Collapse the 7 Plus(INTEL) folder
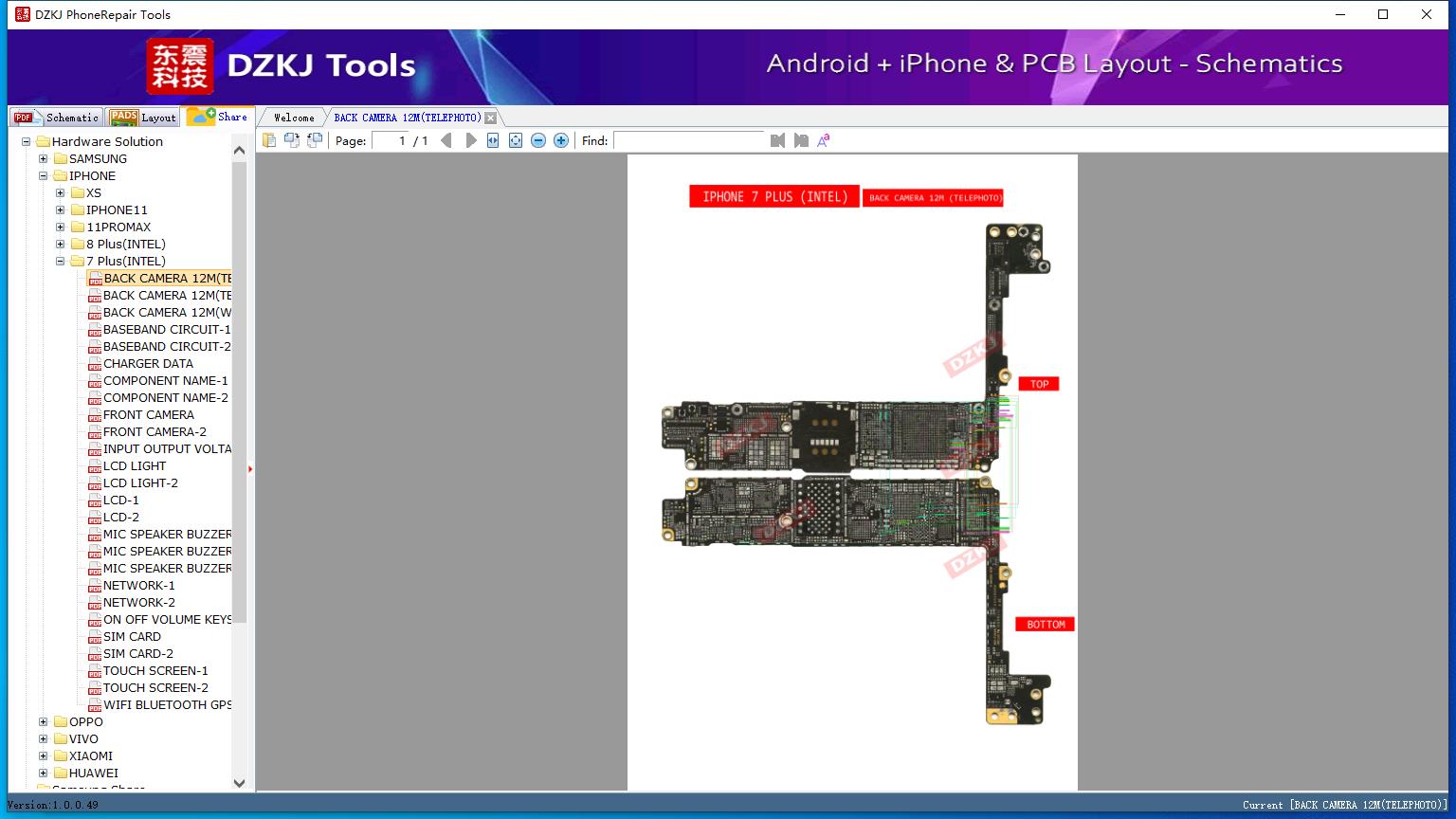 click(61, 261)
